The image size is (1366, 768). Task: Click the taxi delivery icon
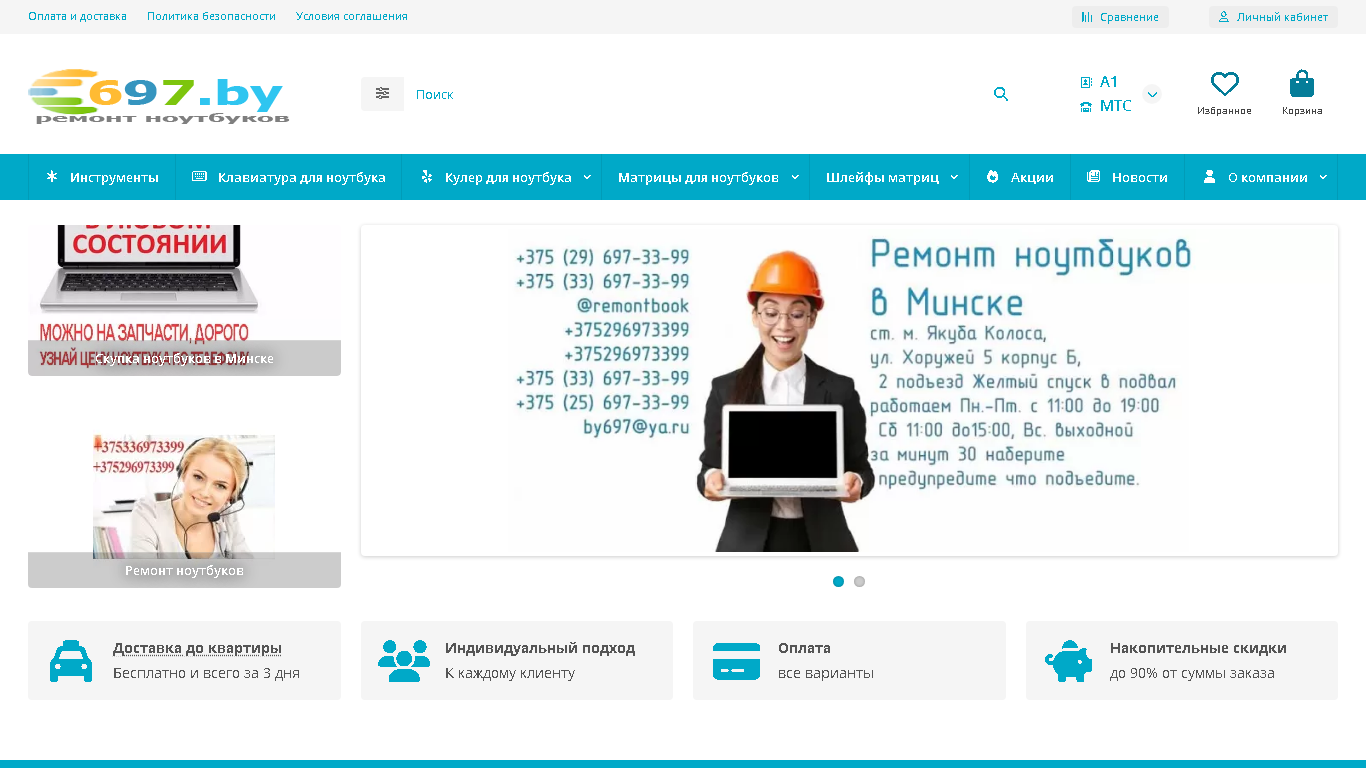[x=71, y=661]
